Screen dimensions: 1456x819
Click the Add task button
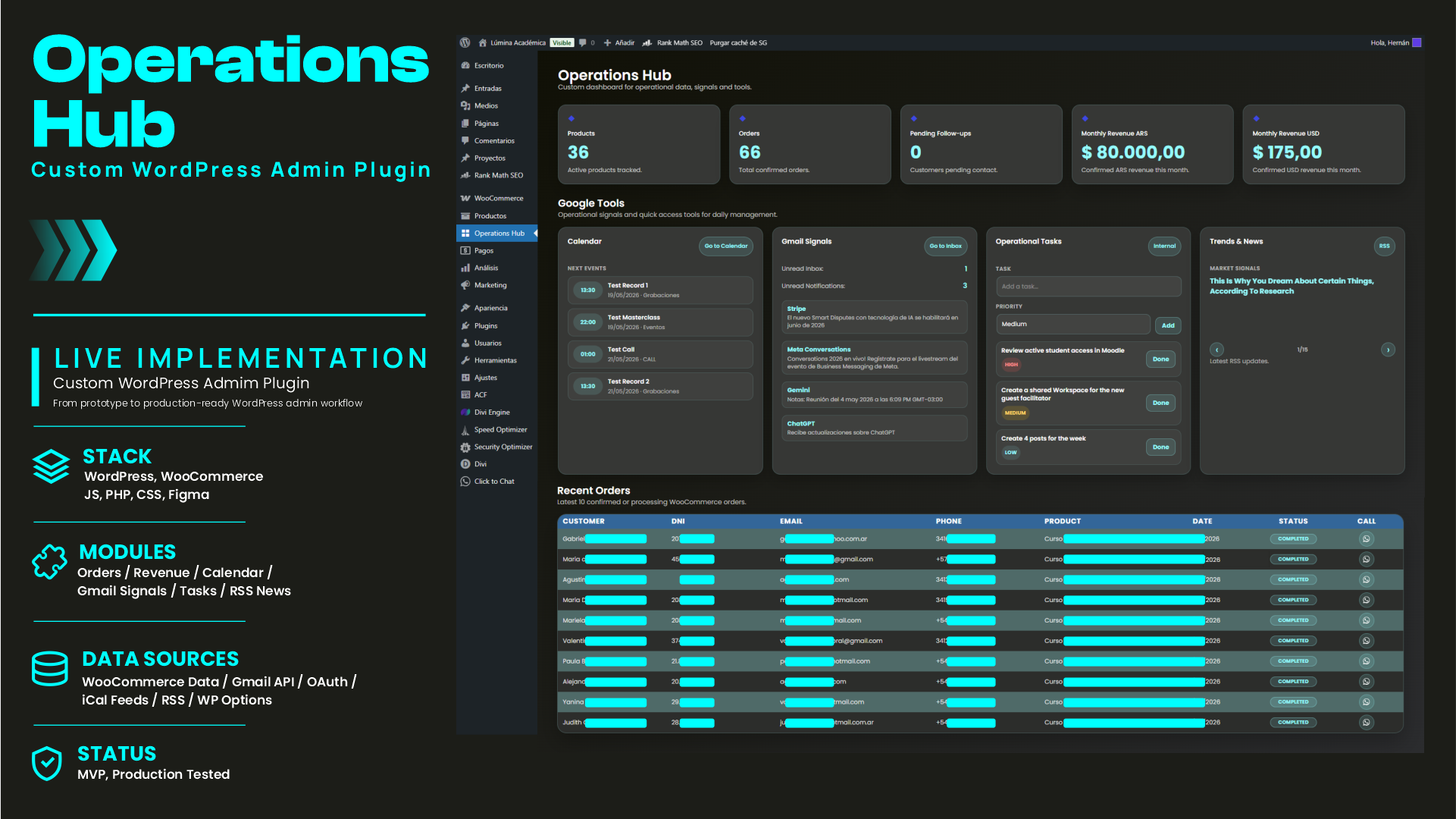[x=1168, y=325]
